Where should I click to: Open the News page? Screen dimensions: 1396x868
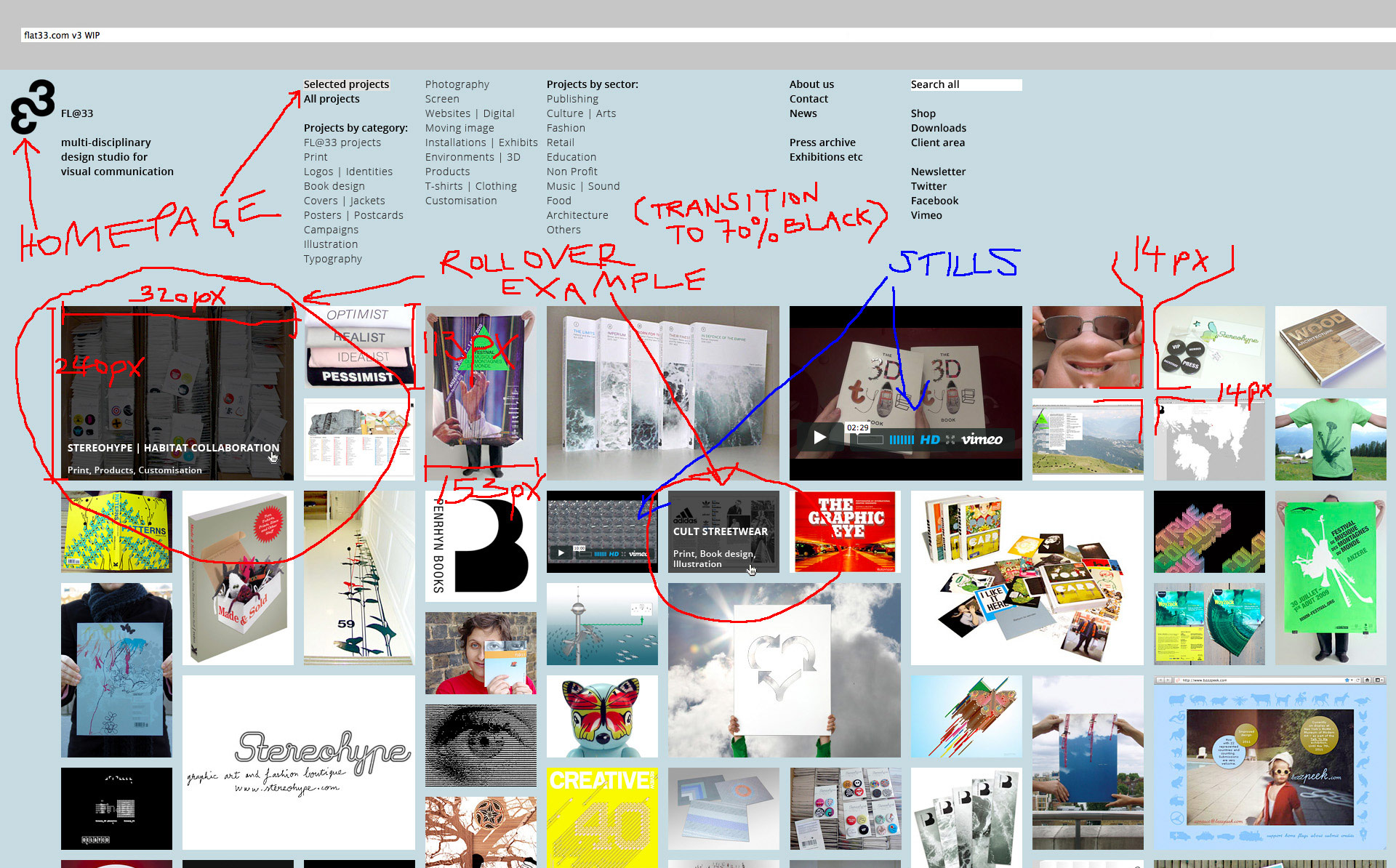[x=803, y=113]
